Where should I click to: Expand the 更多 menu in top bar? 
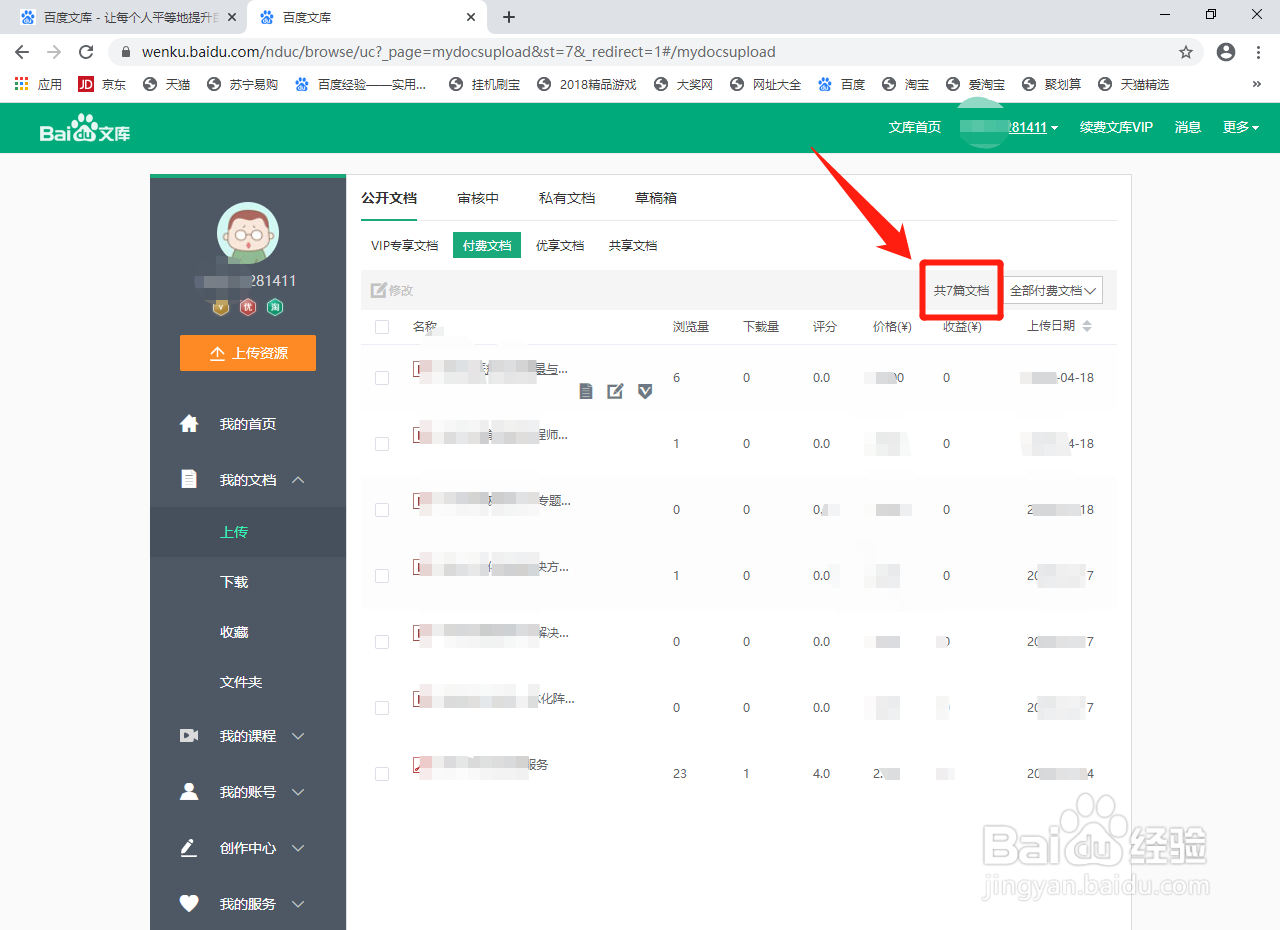pos(1240,127)
